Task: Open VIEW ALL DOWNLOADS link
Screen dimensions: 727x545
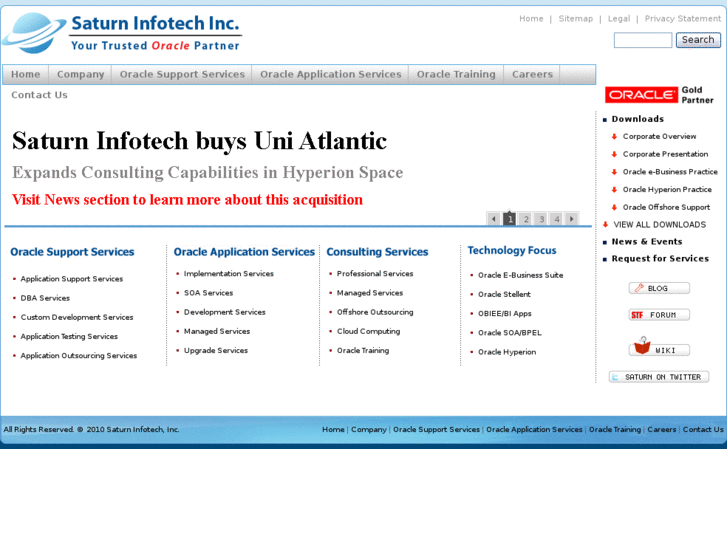Action: (660, 224)
